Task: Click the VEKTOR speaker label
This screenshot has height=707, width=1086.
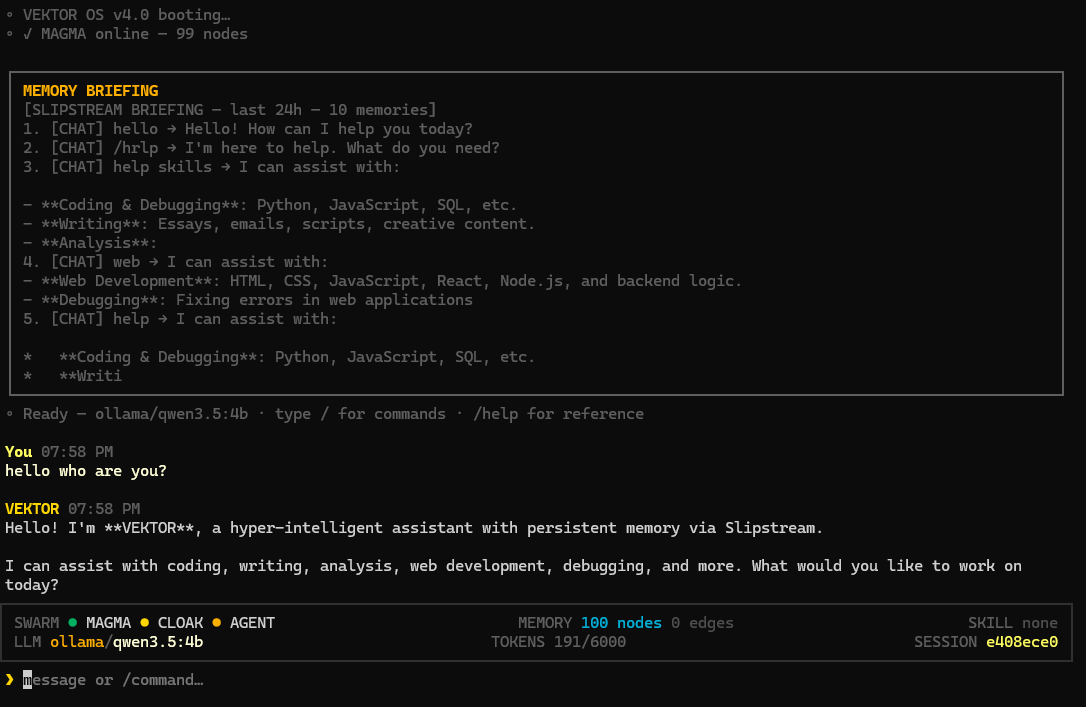Action: (31, 508)
